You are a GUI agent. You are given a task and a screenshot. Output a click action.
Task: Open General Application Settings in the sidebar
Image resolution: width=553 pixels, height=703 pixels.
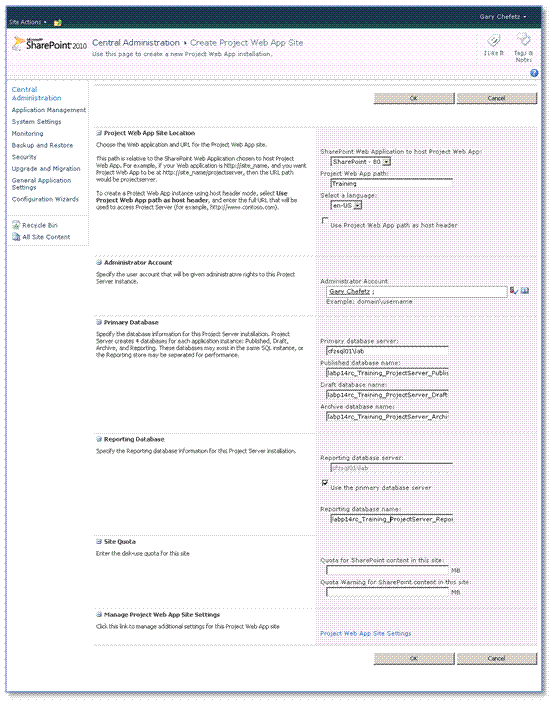[x=41, y=184]
